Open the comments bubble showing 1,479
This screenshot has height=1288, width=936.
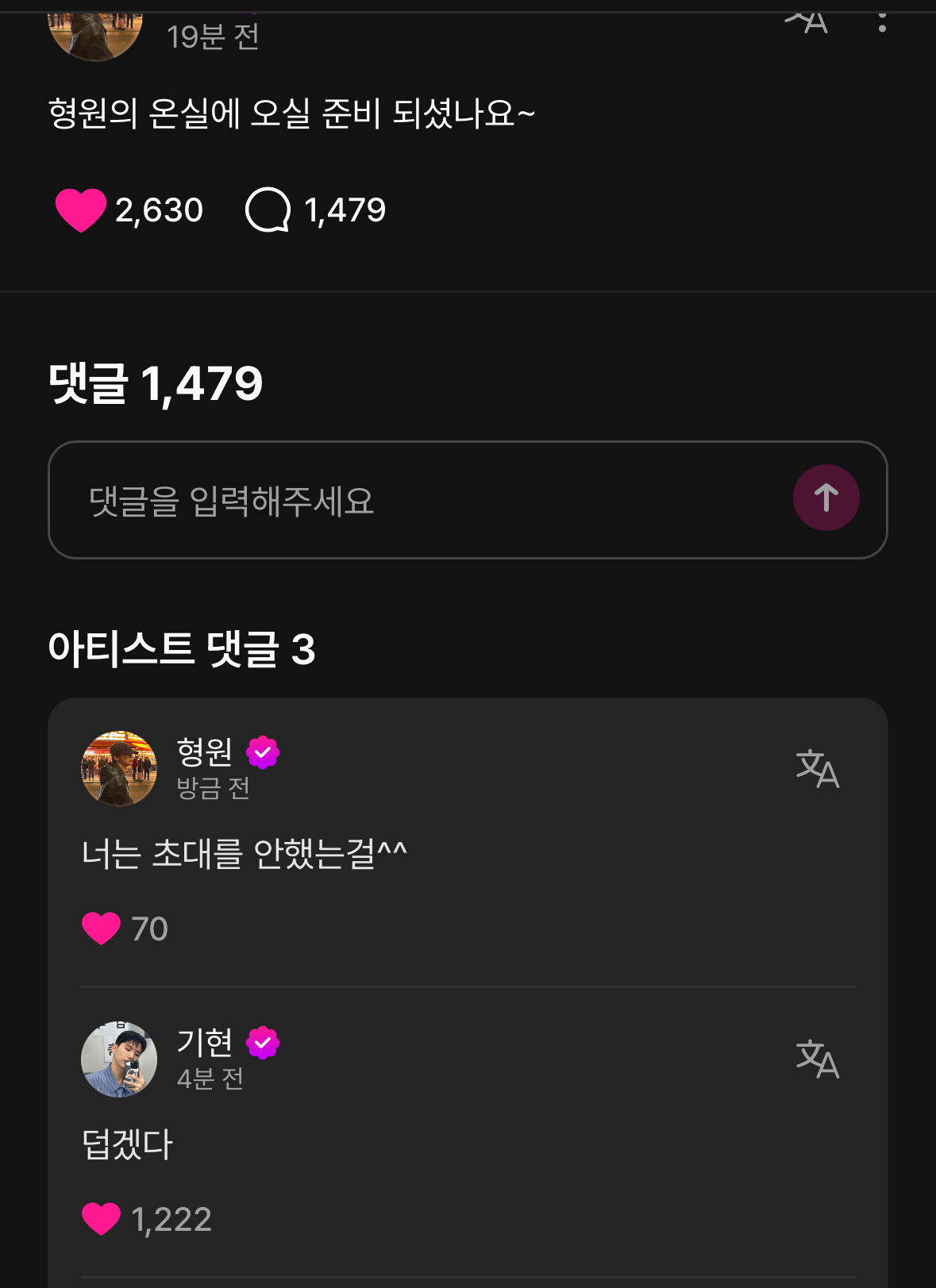click(268, 210)
